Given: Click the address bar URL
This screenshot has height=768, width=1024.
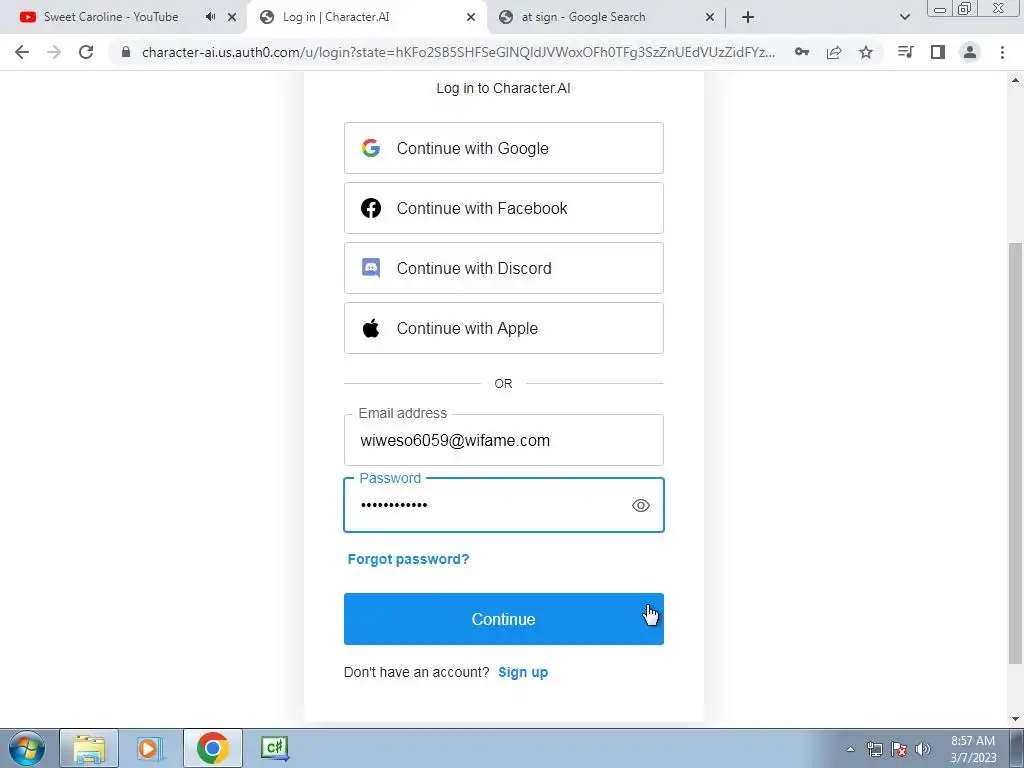Looking at the screenshot, I should pos(458,52).
